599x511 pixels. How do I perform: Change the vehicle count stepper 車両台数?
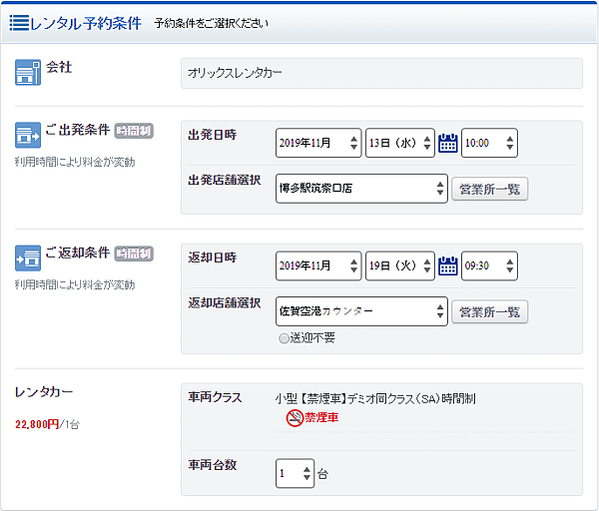pyautogui.click(x=295, y=474)
